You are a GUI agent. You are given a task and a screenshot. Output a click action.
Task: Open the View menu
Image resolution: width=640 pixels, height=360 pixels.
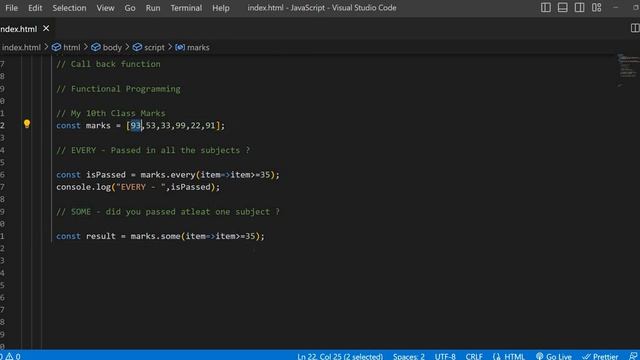tap(105, 8)
